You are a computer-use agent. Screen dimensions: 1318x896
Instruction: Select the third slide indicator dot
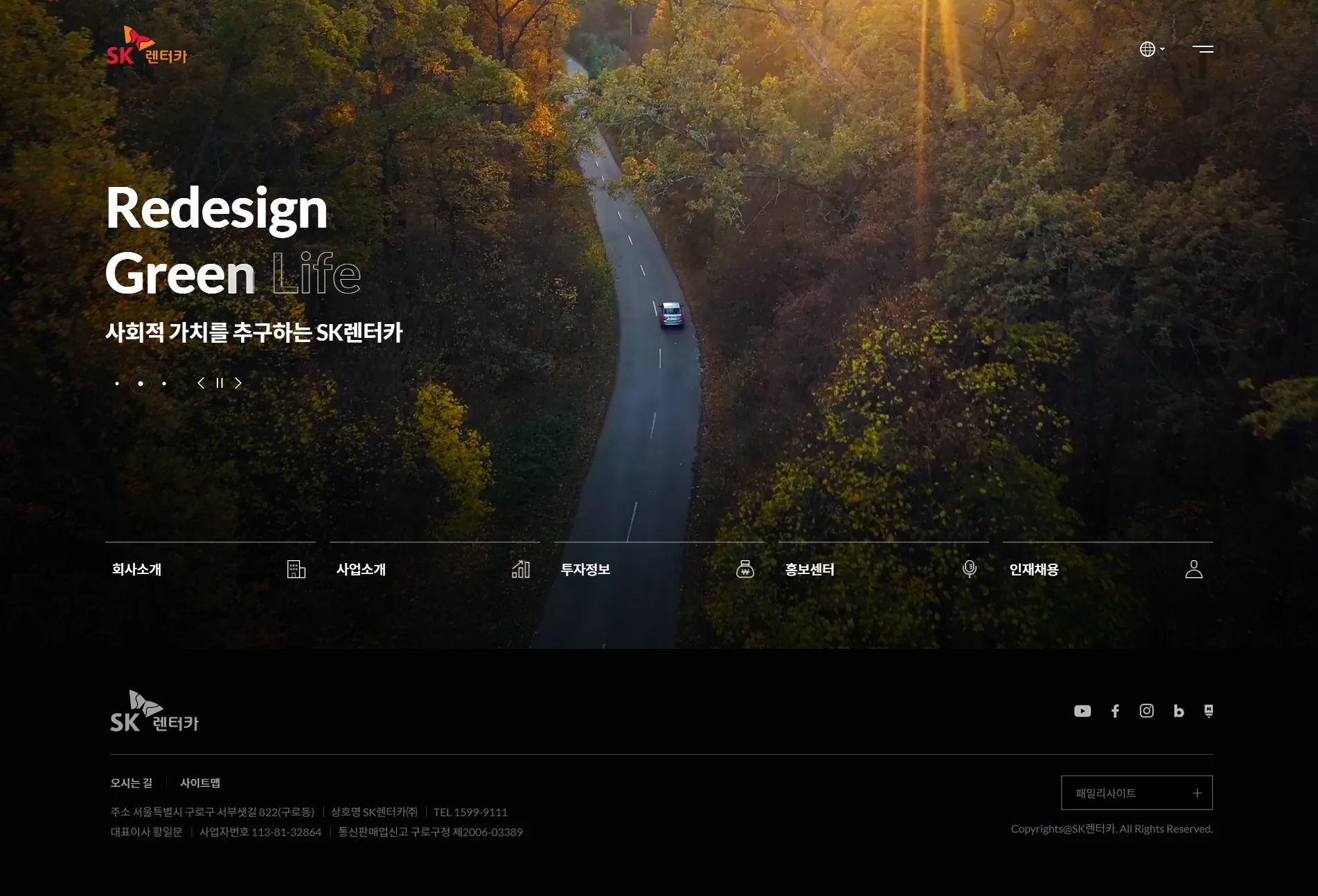click(164, 384)
